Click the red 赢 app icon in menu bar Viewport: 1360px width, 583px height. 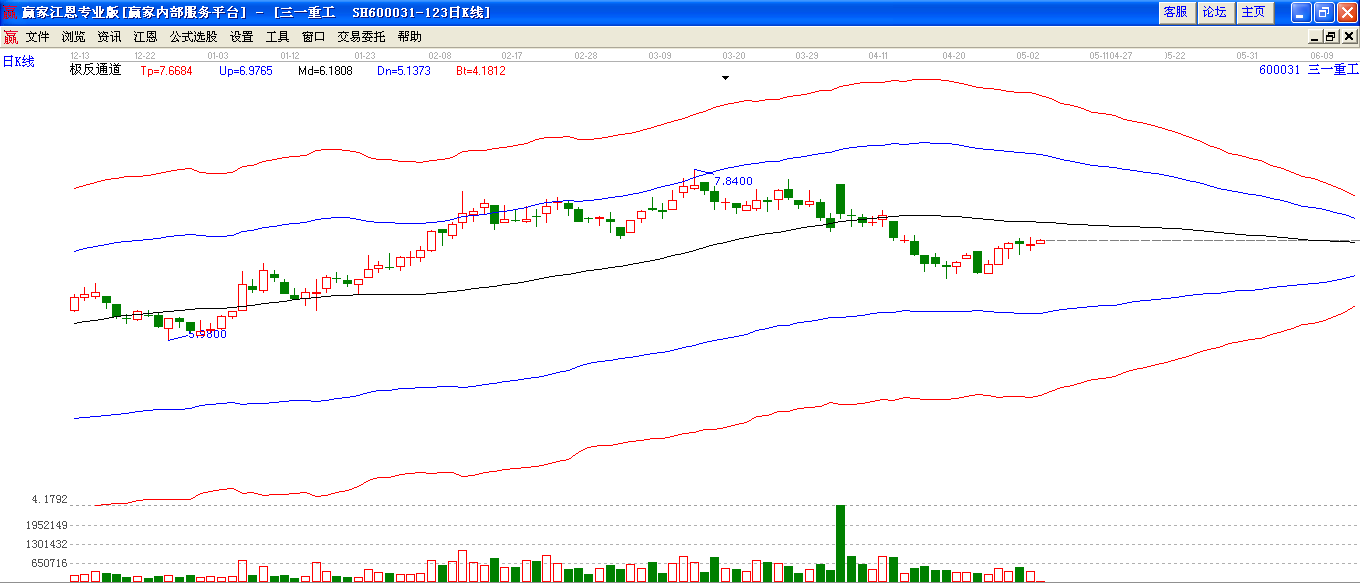(10, 37)
